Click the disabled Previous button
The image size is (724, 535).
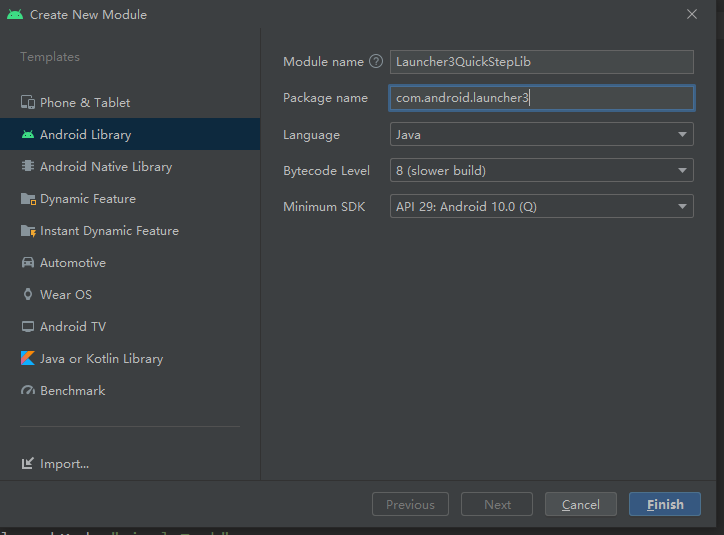pos(410,504)
